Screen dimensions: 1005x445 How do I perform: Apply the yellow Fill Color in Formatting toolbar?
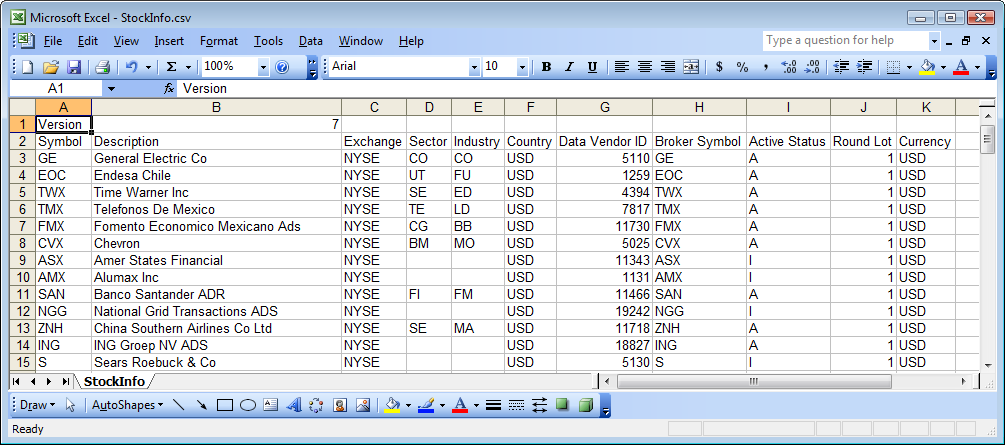927,67
